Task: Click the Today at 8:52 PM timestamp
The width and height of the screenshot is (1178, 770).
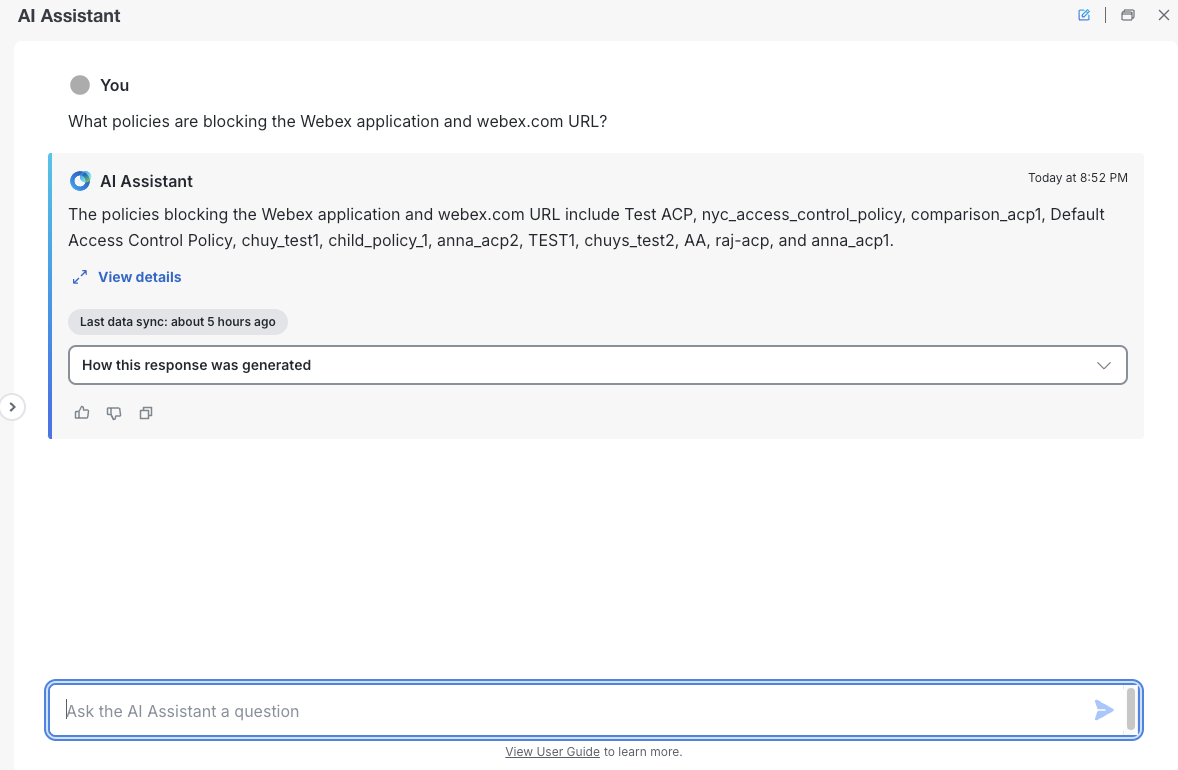Action: pos(1077,178)
